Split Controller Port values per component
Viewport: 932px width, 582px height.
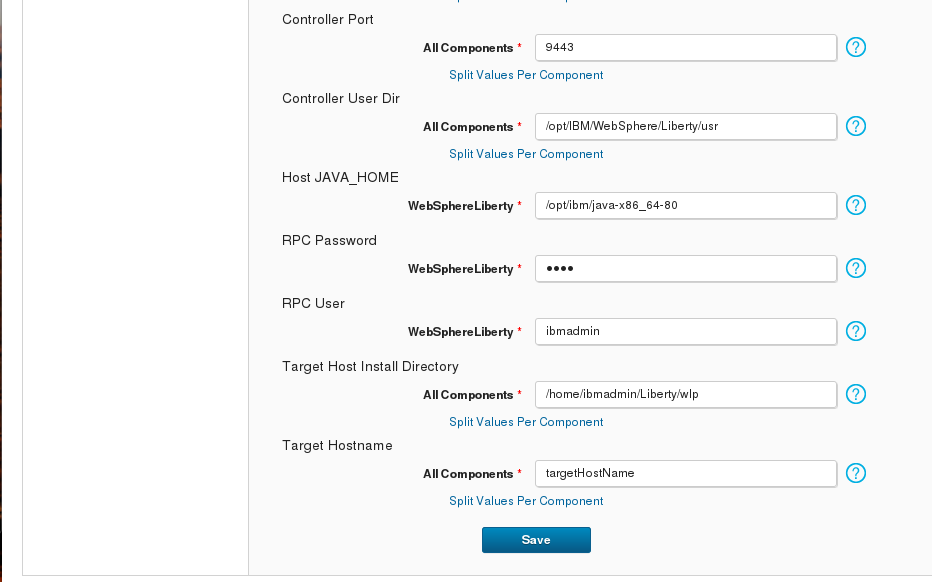[526, 75]
